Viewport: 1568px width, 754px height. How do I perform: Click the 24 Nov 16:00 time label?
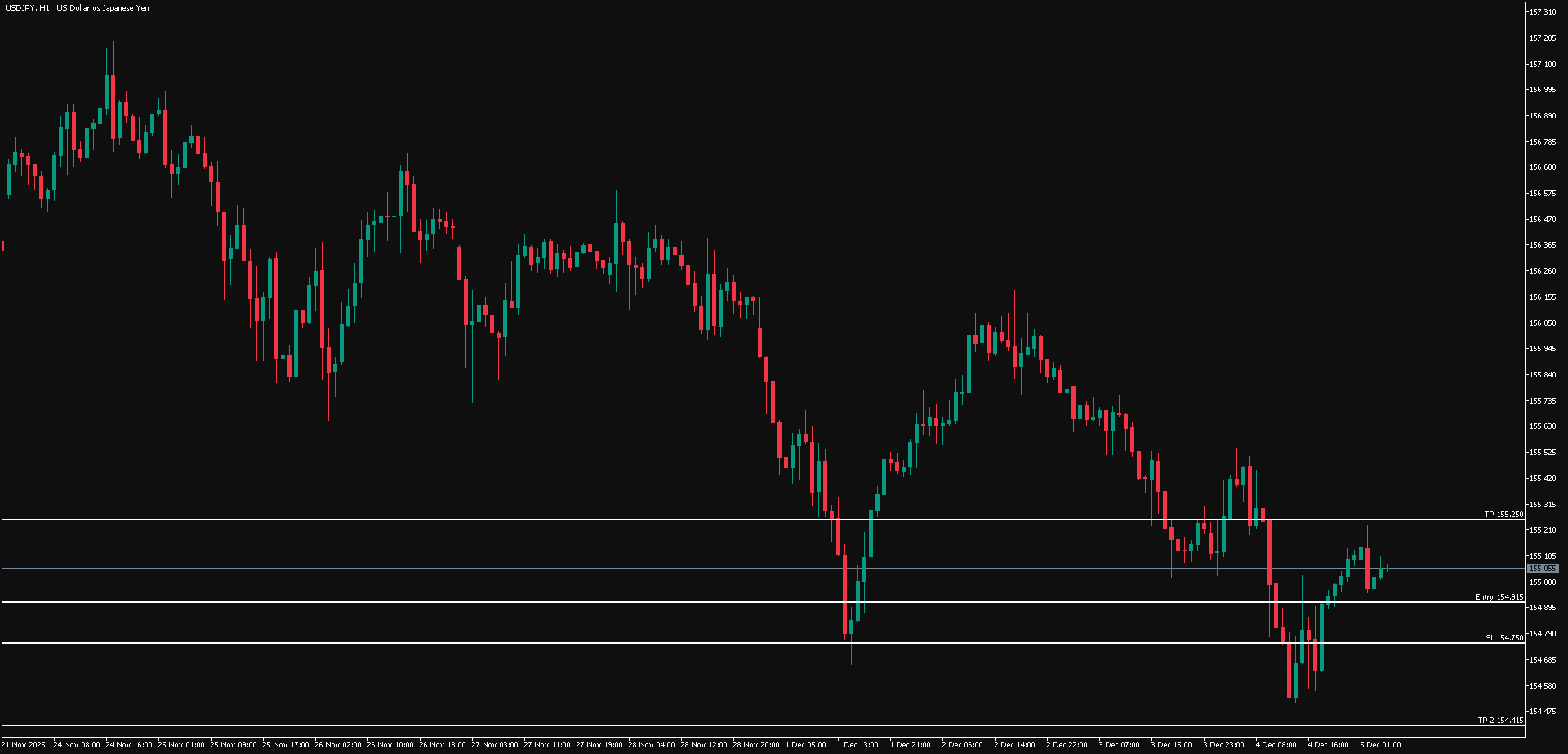point(129,745)
